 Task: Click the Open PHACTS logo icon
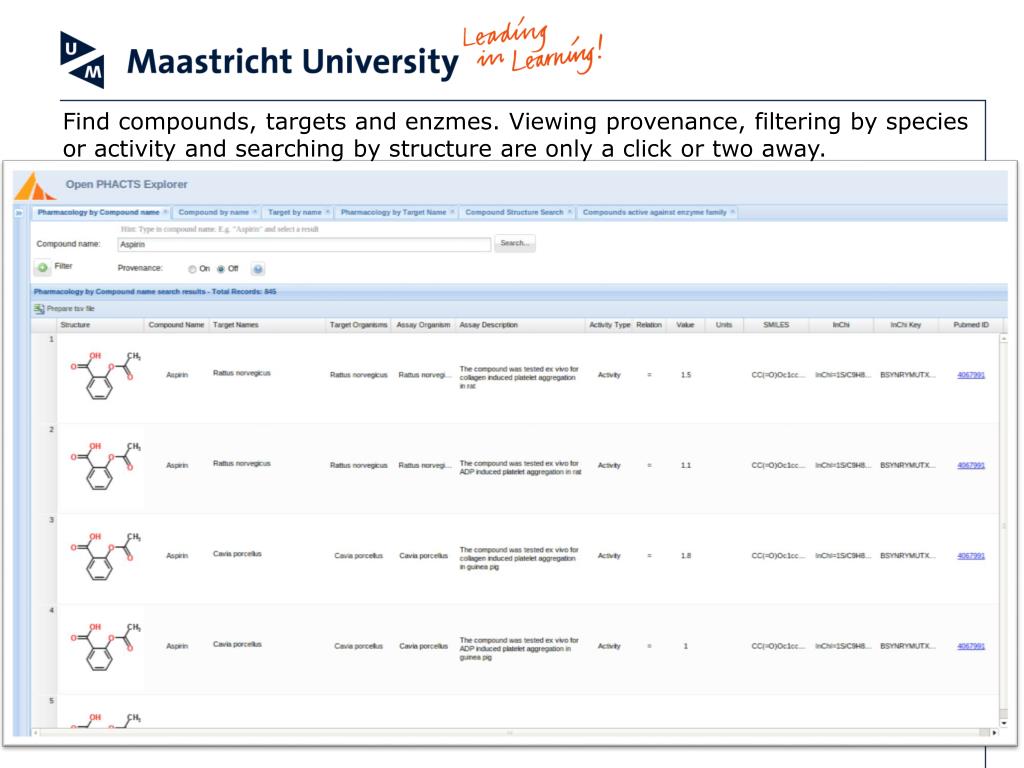pyautogui.click(x=37, y=186)
